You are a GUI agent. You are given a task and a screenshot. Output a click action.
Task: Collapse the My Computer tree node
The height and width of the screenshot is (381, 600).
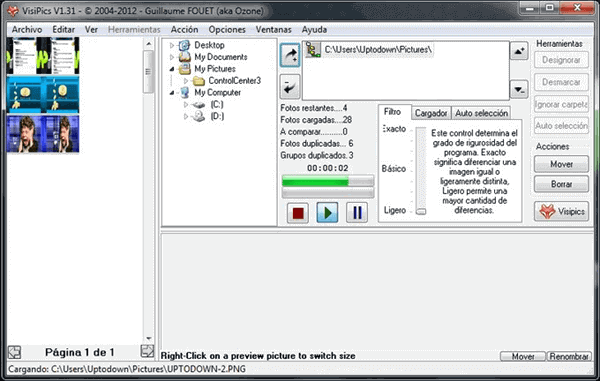point(172,93)
